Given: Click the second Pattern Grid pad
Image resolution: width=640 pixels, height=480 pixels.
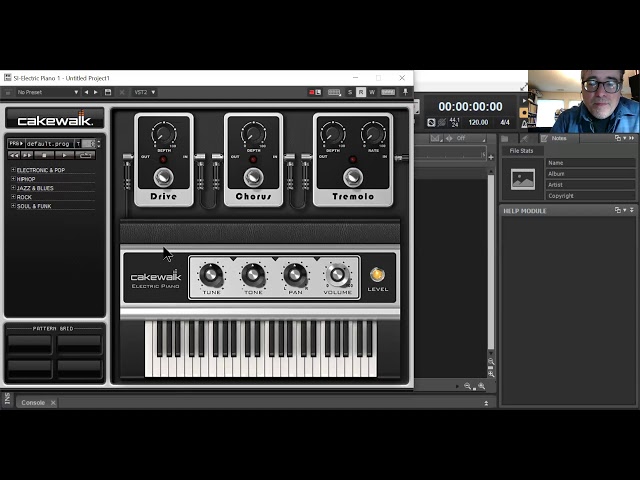Looking at the screenshot, I should pos(79,344).
